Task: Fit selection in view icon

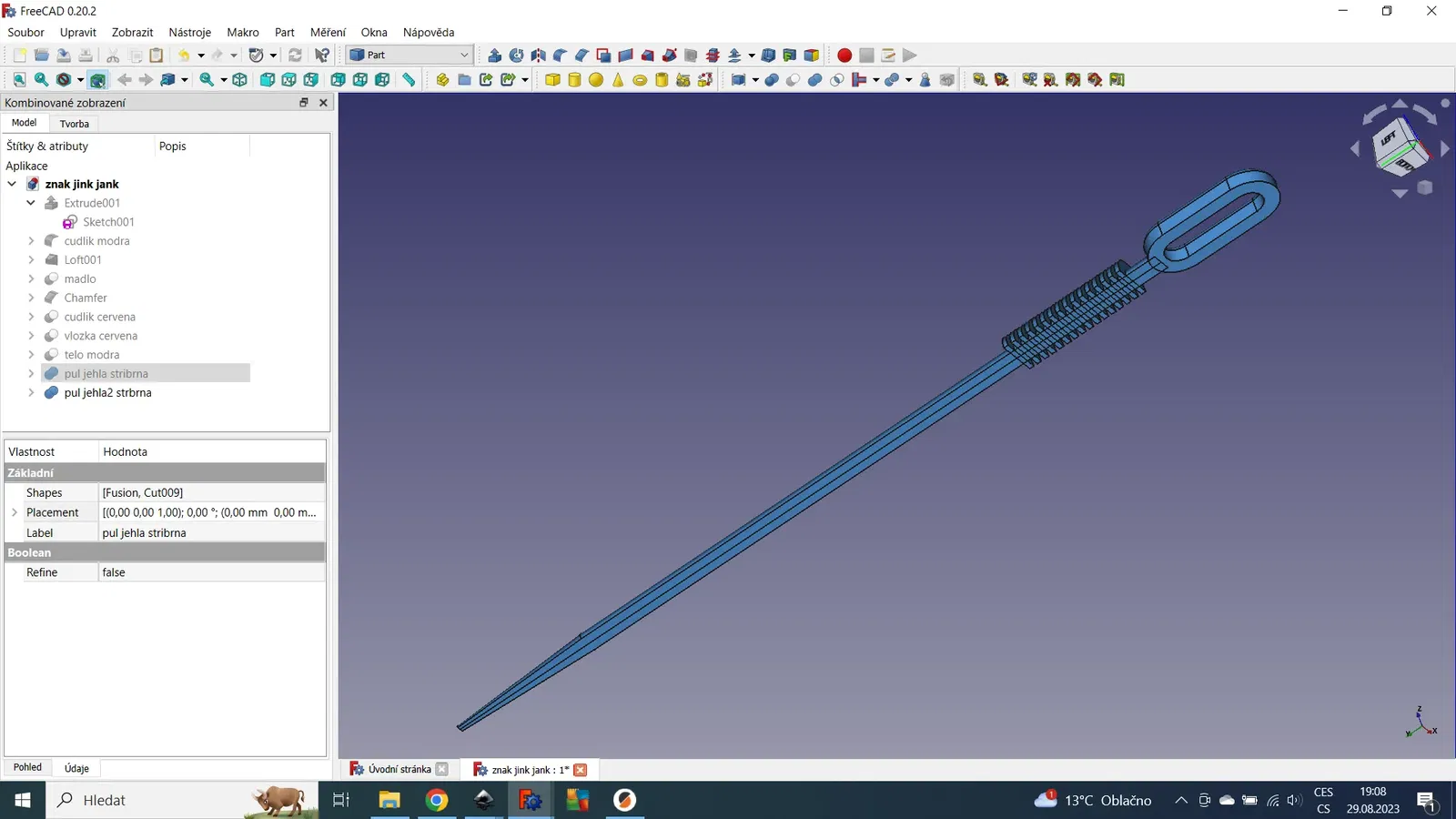Action: point(41,80)
